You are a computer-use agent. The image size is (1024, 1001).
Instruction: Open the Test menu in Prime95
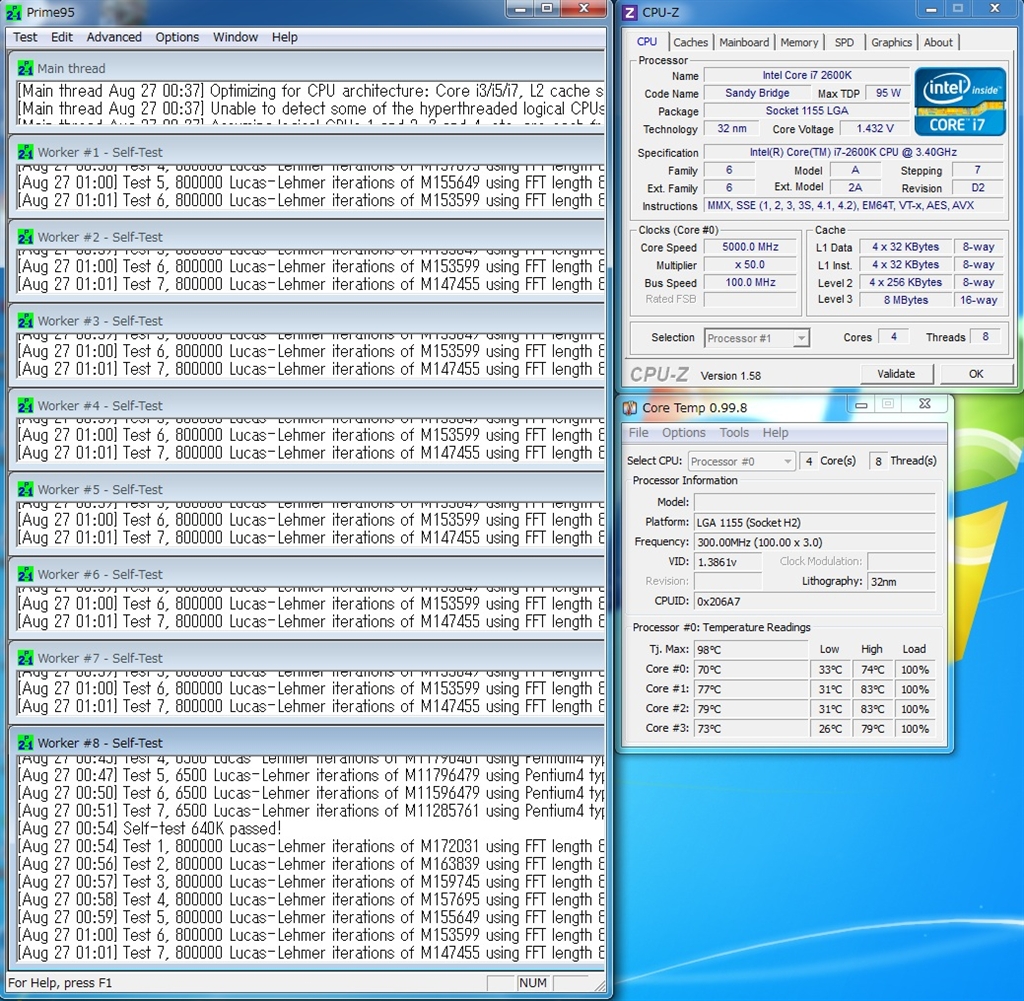25,37
